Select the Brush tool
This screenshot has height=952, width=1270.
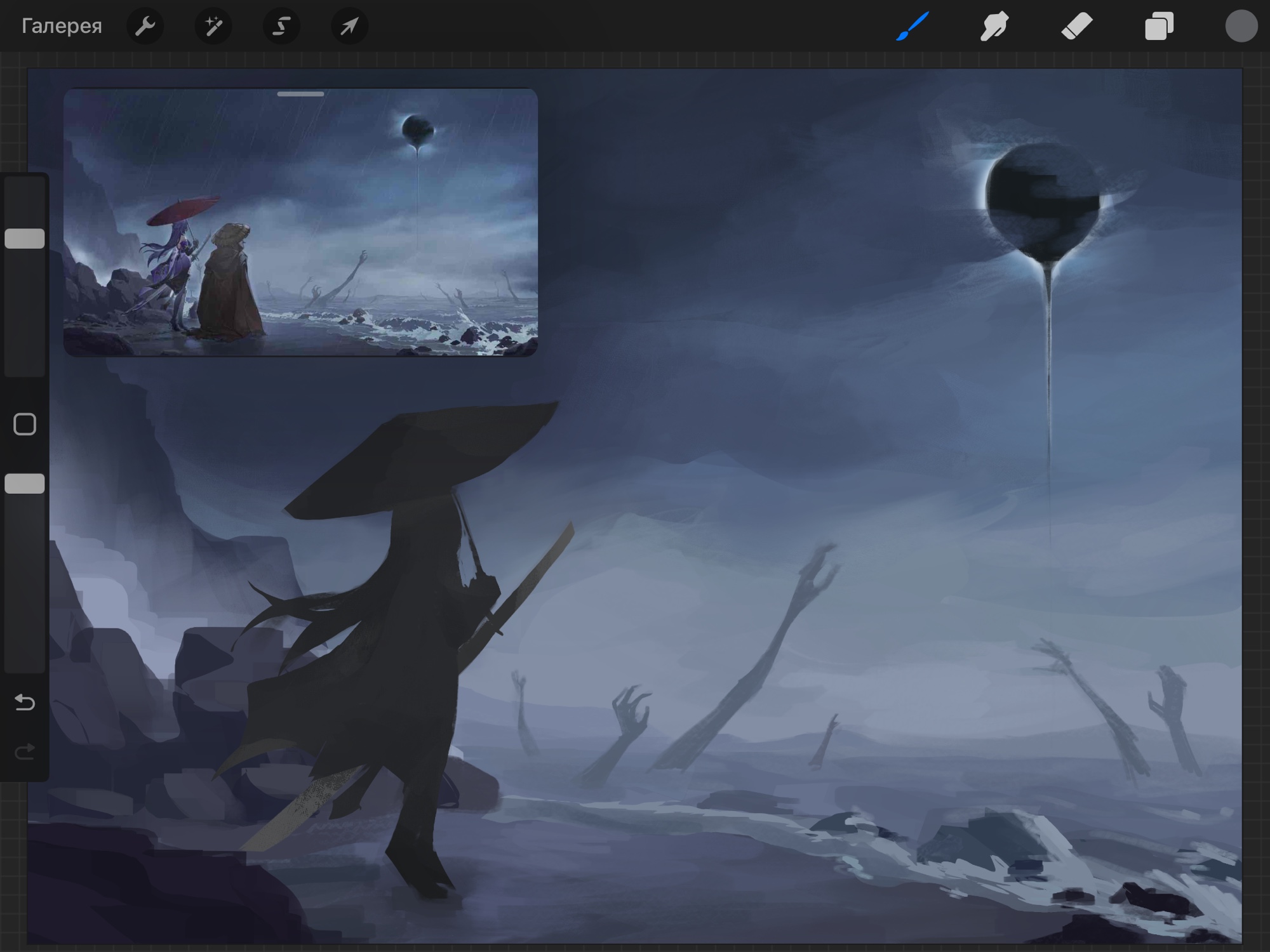(x=912, y=26)
